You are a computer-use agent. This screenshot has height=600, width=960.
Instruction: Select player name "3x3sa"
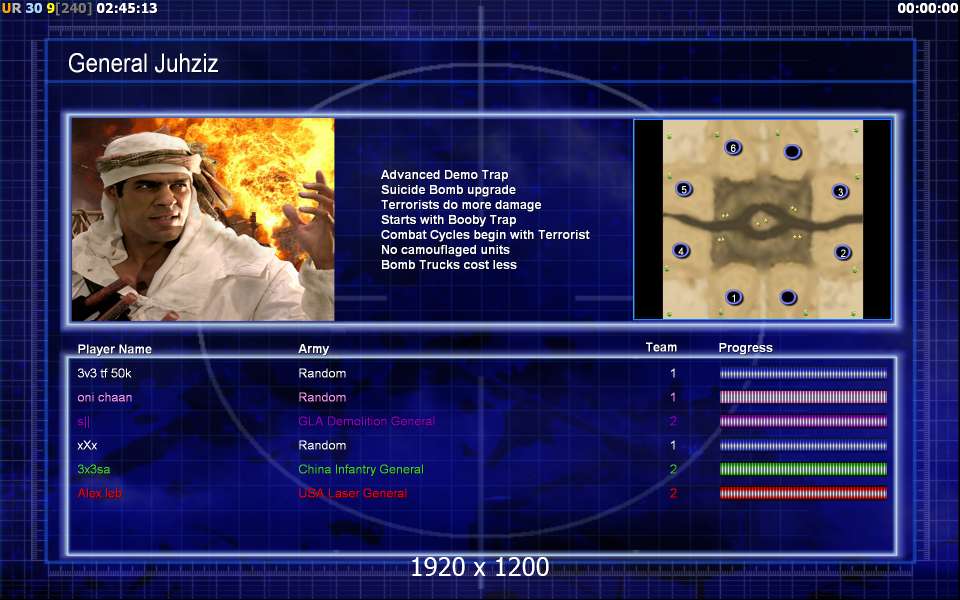[x=94, y=469]
